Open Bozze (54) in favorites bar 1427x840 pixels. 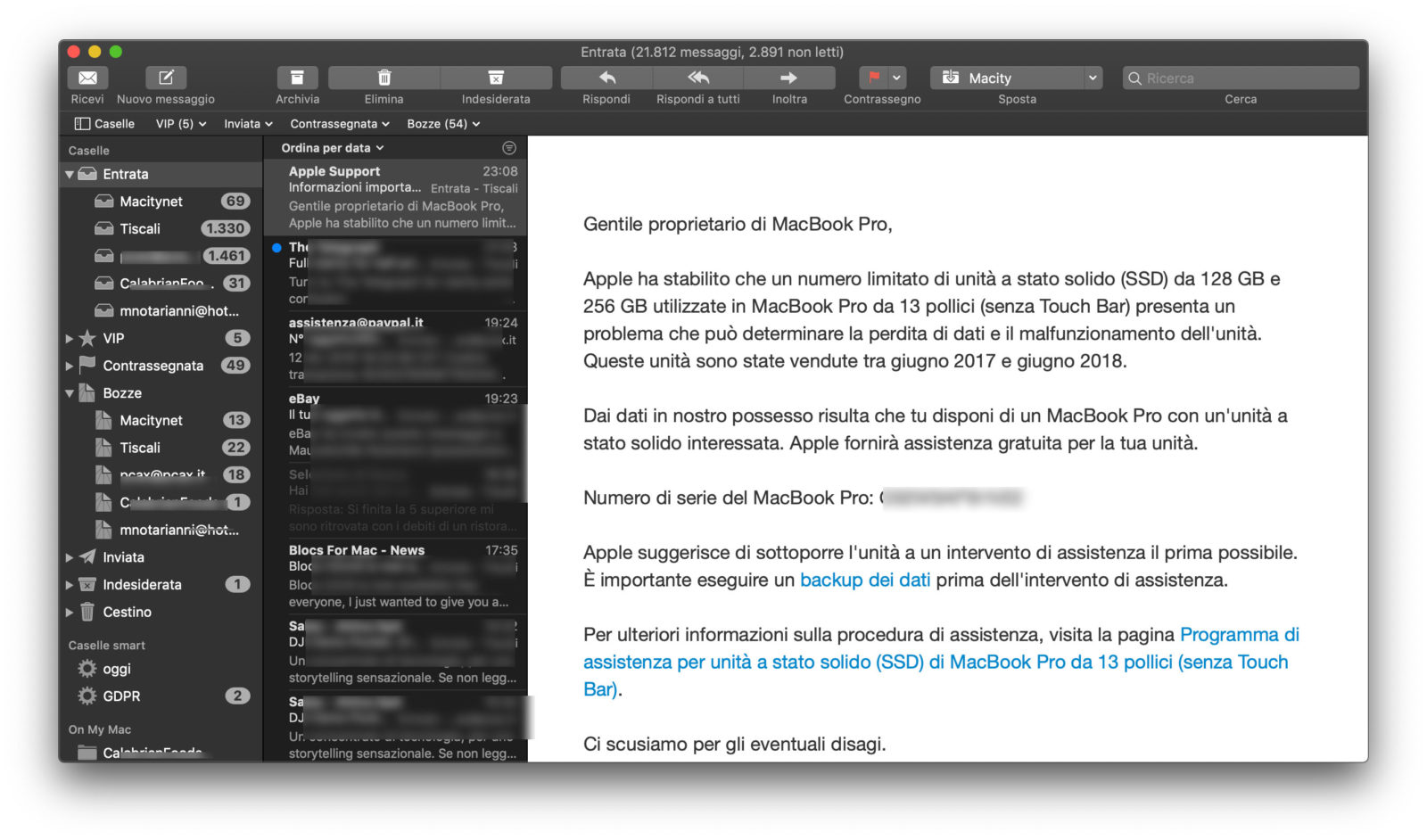pyautogui.click(x=443, y=124)
